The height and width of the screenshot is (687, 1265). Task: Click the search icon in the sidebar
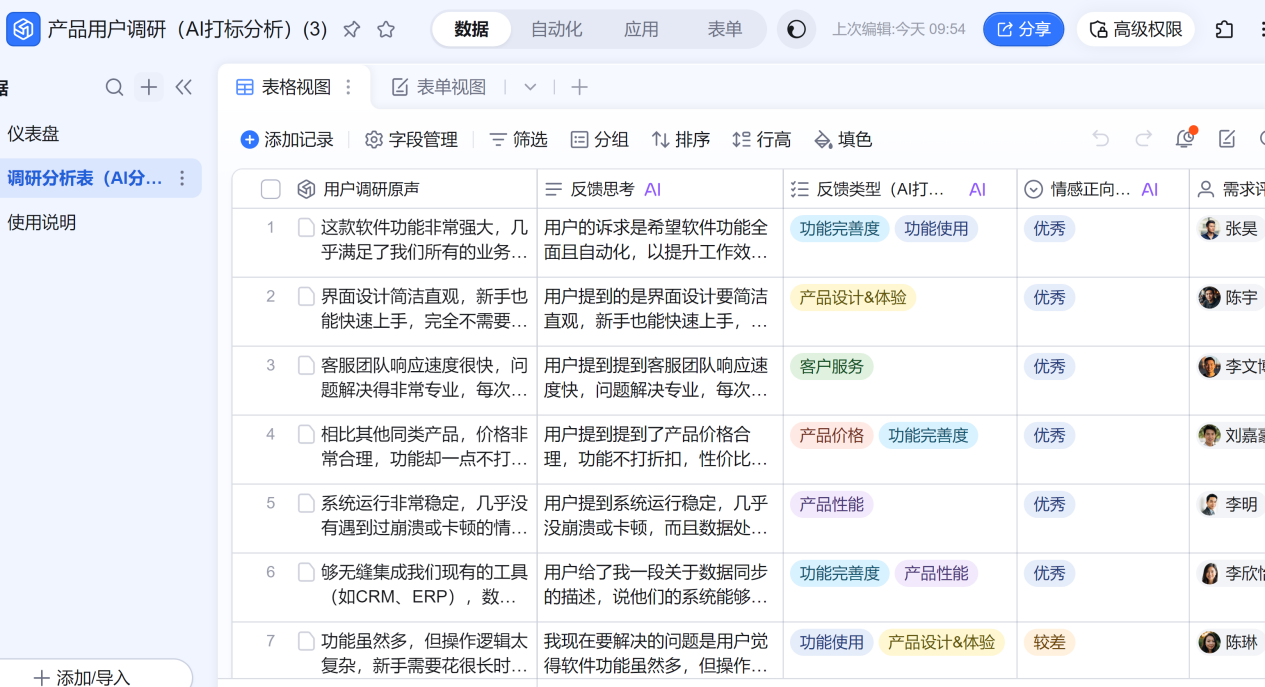pos(115,88)
